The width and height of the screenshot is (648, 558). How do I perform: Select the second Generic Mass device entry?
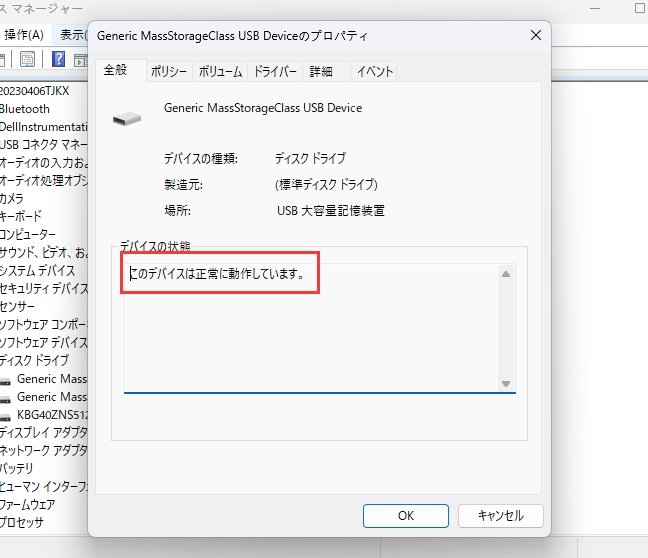pyautogui.click(x=52, y=397)
